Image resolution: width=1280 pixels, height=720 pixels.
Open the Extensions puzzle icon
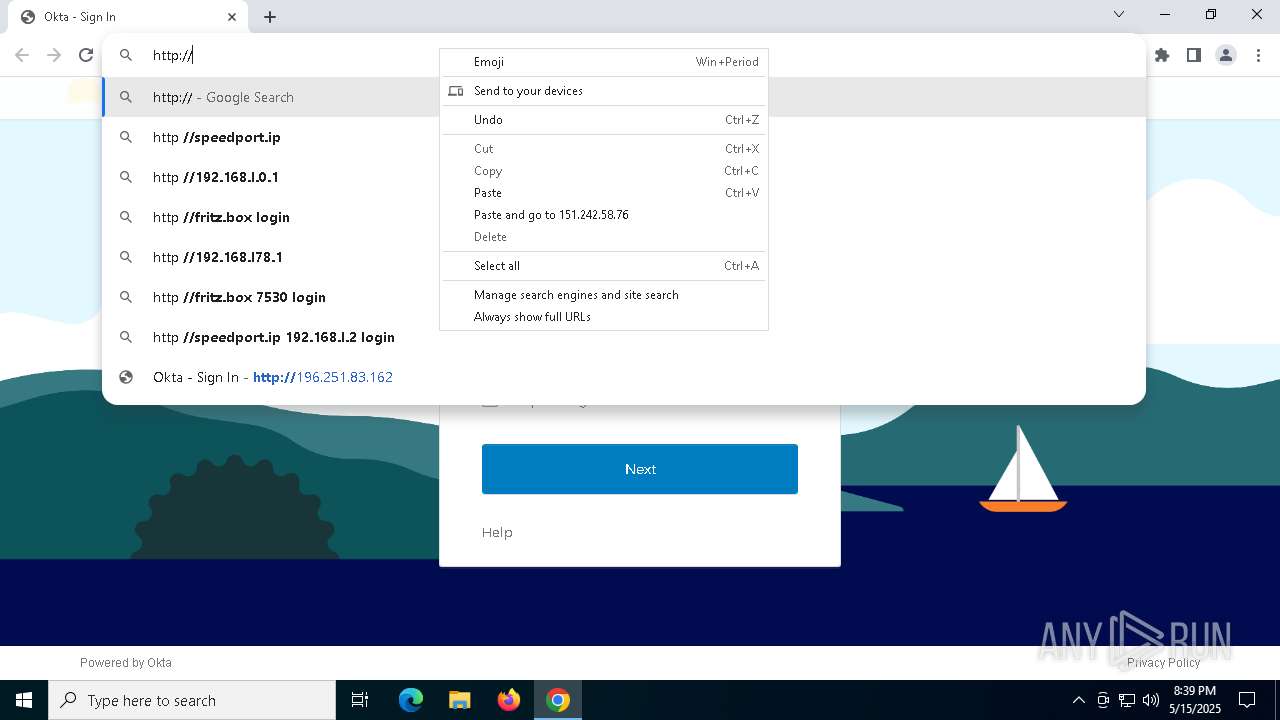pyautogui.click(x=1162, y=56)
